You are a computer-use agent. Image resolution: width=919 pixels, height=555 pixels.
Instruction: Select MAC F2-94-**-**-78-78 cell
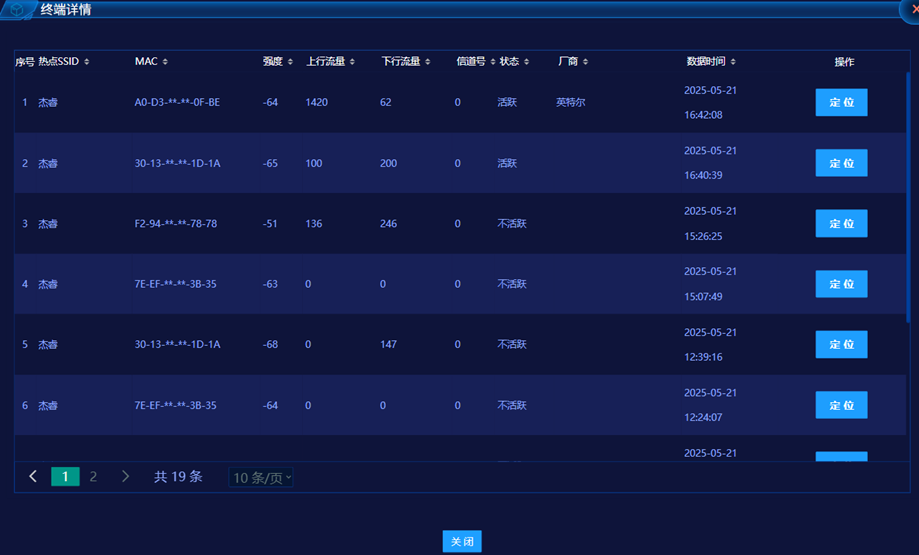click(x=176, y=224)
